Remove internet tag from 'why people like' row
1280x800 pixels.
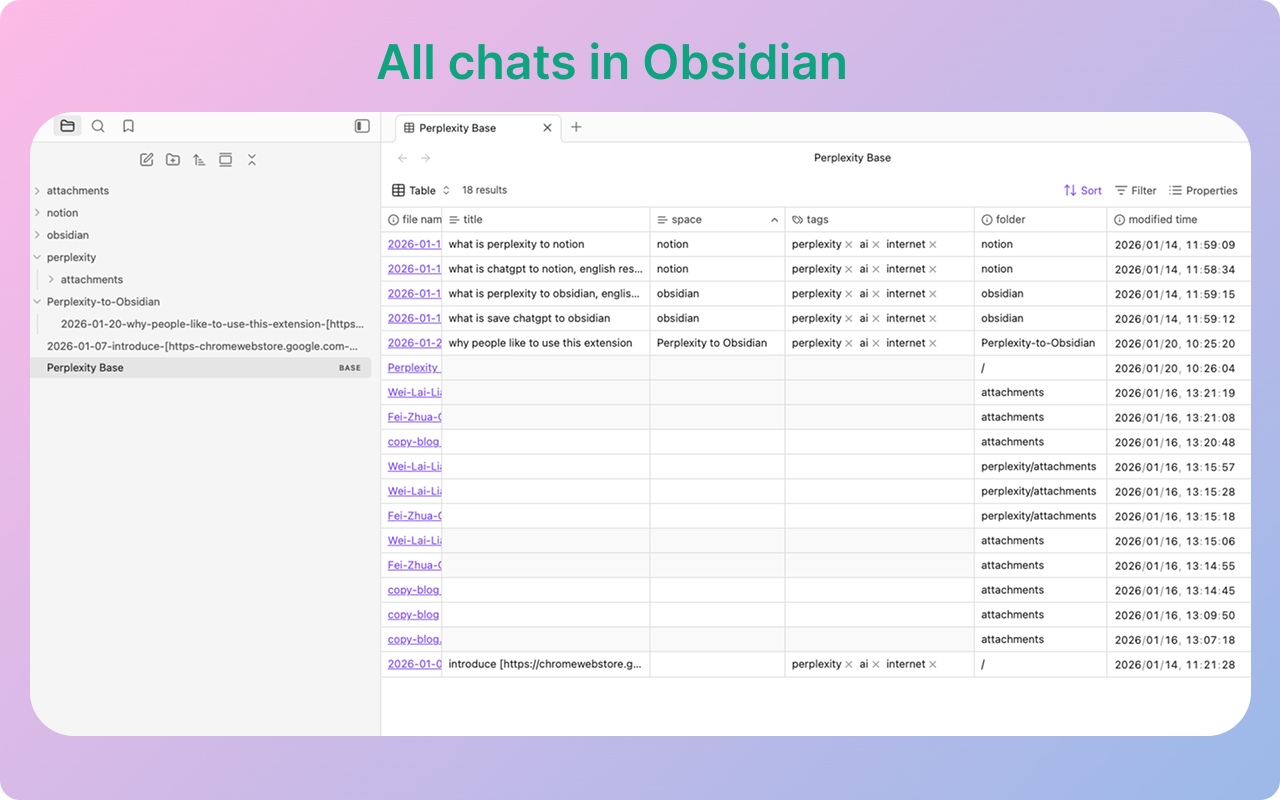click(x=933, y=343)
